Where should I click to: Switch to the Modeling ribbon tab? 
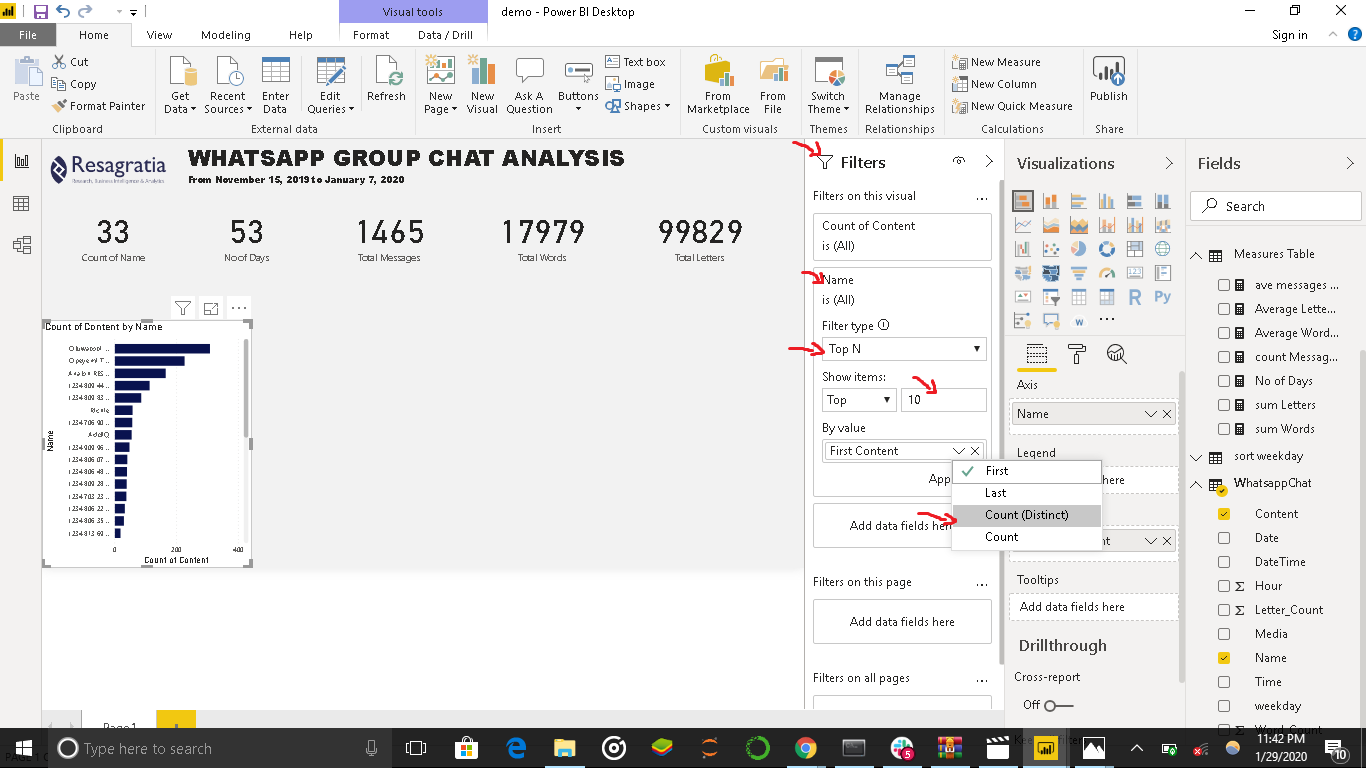226,34
